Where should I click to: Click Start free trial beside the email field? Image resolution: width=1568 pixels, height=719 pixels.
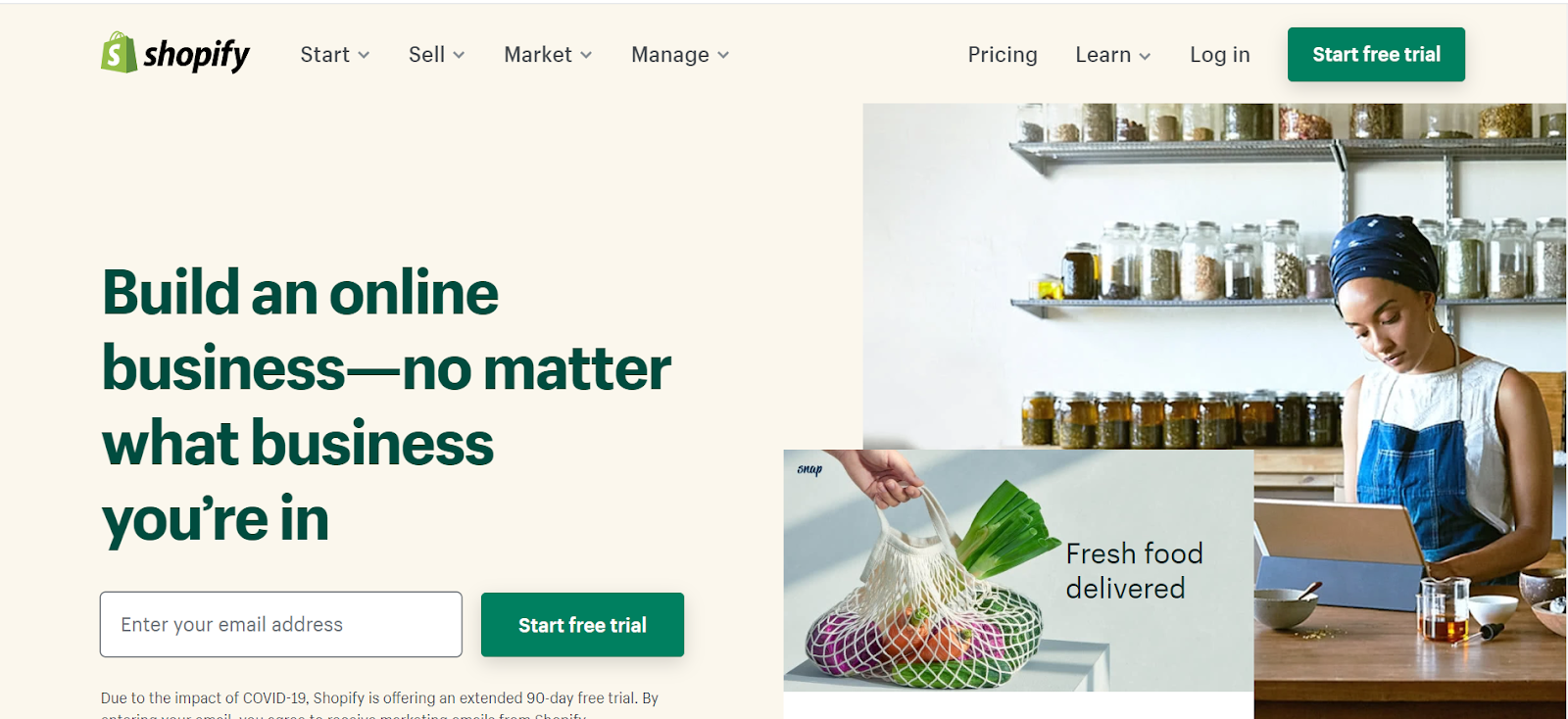(x=582, y=625)
